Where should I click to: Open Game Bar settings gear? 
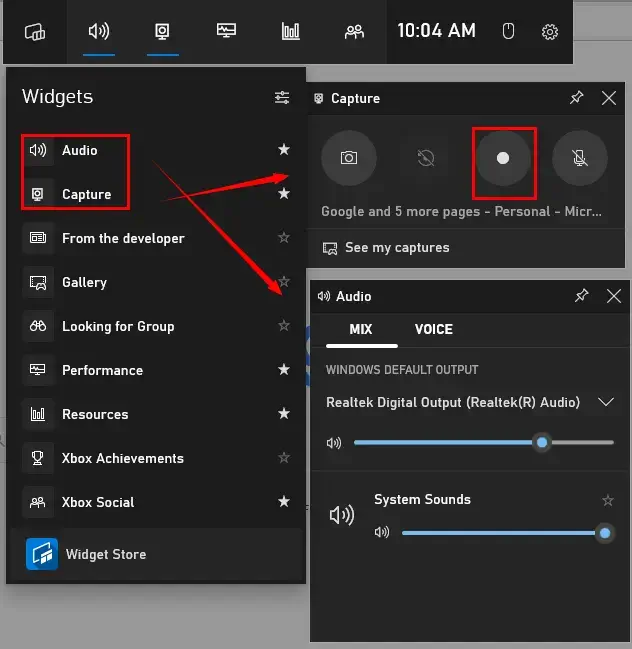(x=550, y=32)
